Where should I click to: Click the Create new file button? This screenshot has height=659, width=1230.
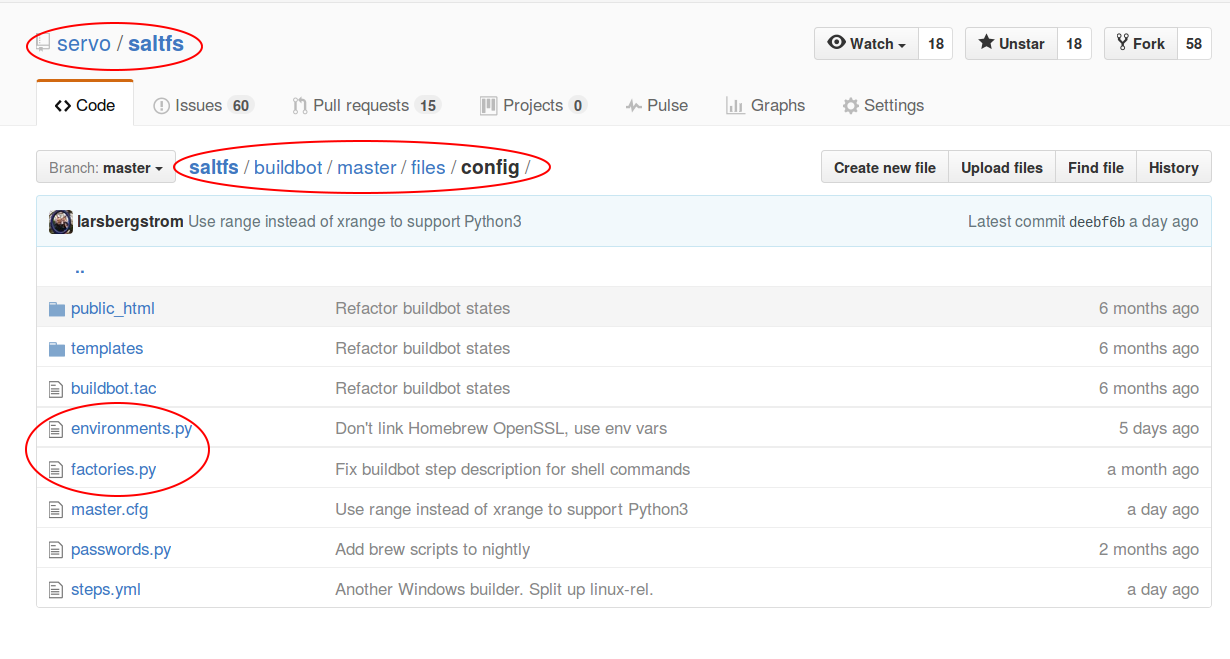coord(885,168)
